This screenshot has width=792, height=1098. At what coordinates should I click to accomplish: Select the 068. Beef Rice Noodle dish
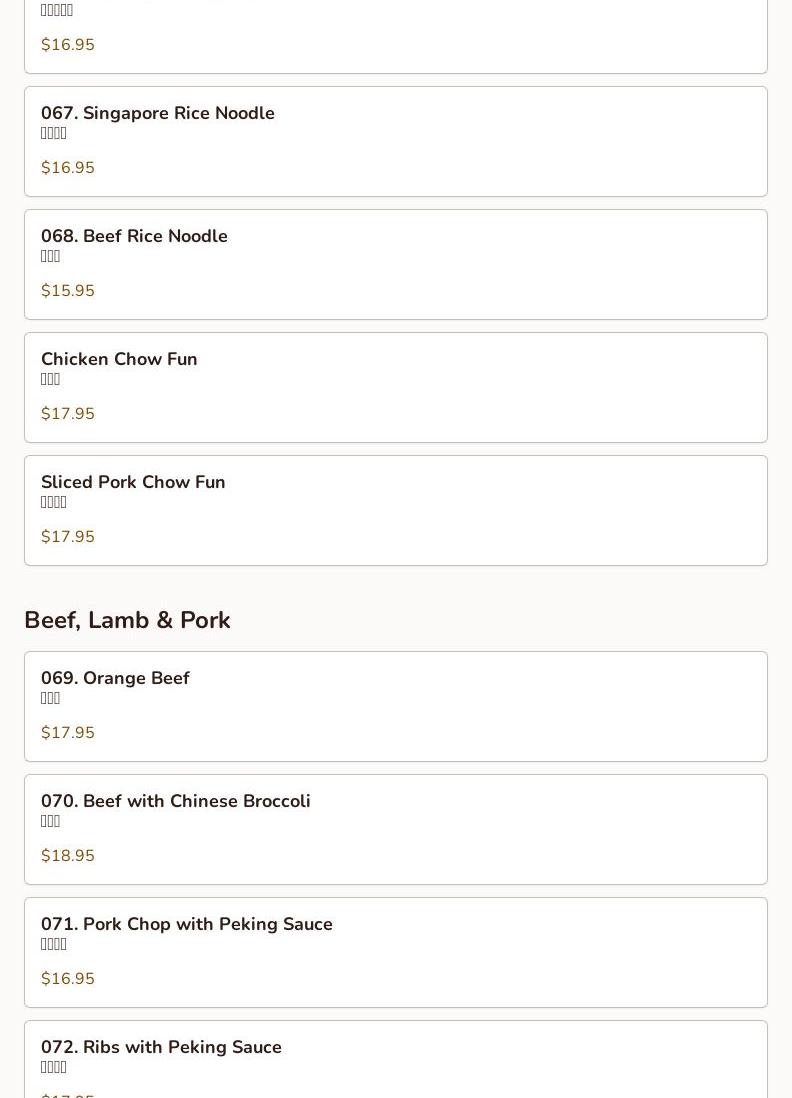click(134, 236)
